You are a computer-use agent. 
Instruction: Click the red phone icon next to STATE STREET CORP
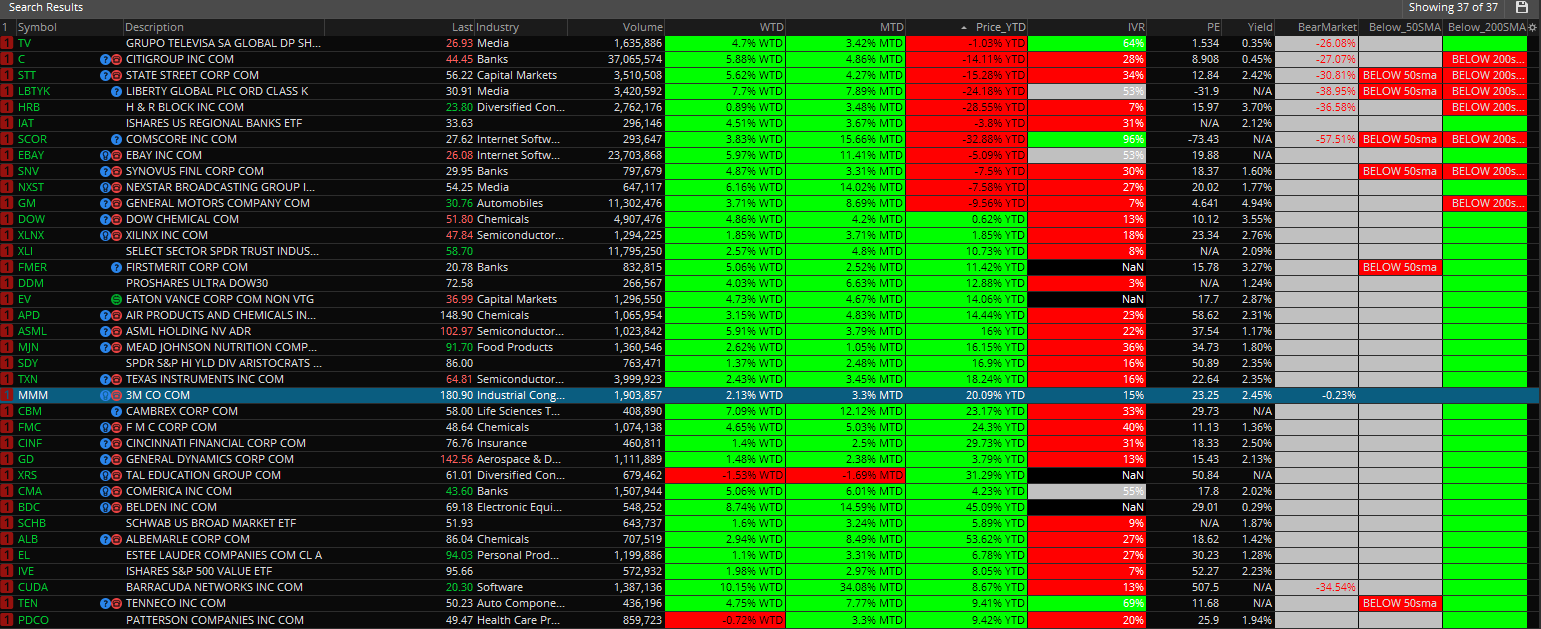pyautogui.click(x=119, y=75)
